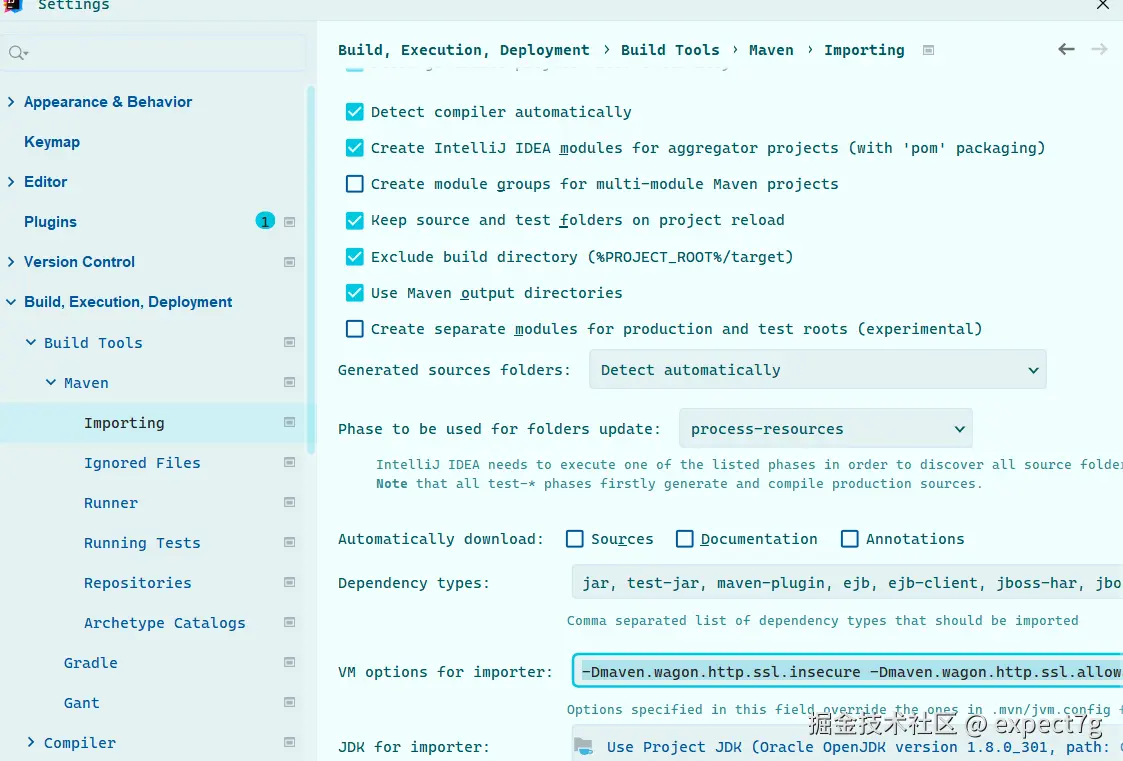Expand the Version Control section

[11, 262]
